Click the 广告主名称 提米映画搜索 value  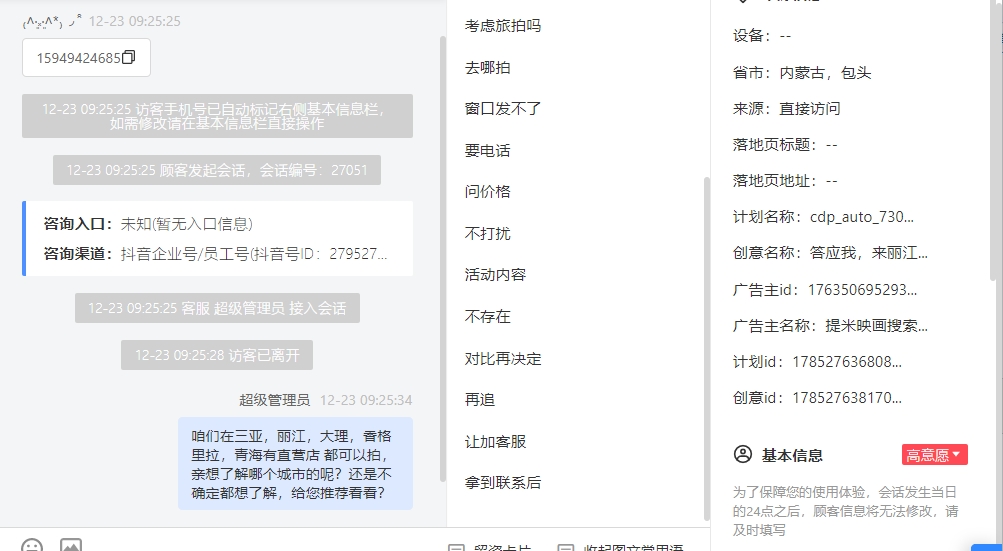(x=876, y=326)
